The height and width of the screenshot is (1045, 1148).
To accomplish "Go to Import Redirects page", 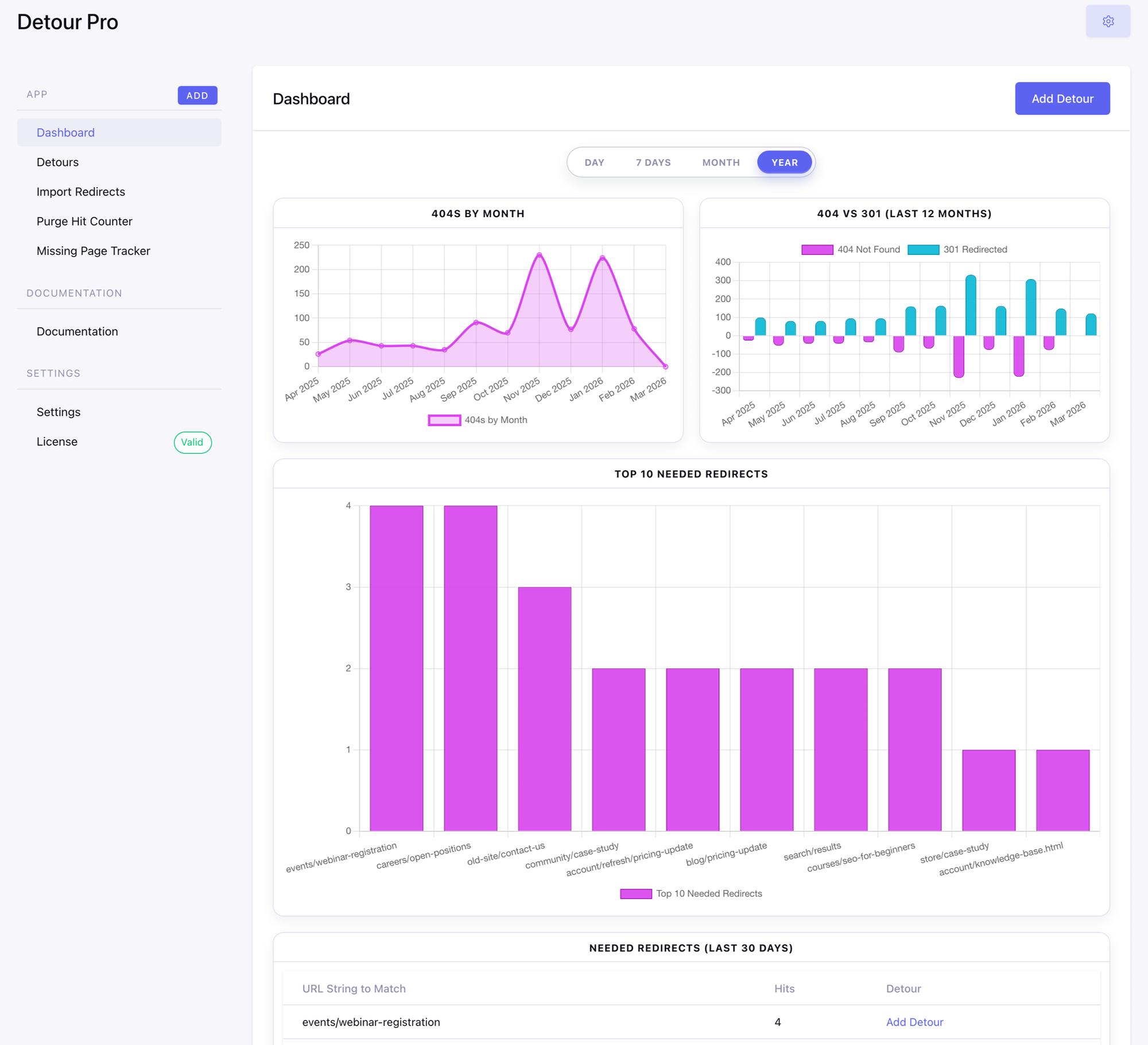I will pos(80,192).
